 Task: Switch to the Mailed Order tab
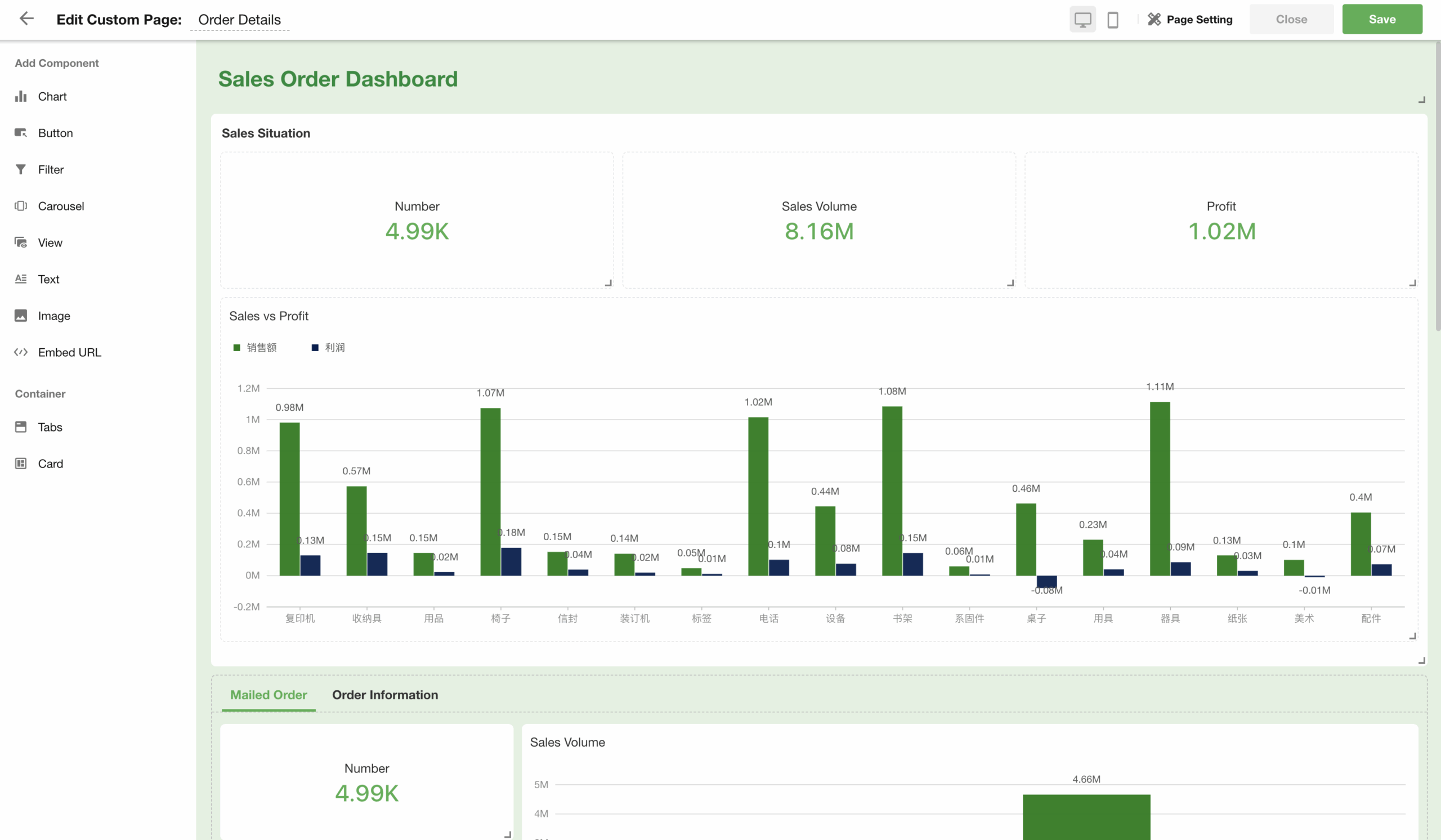[x=268, y=694]
